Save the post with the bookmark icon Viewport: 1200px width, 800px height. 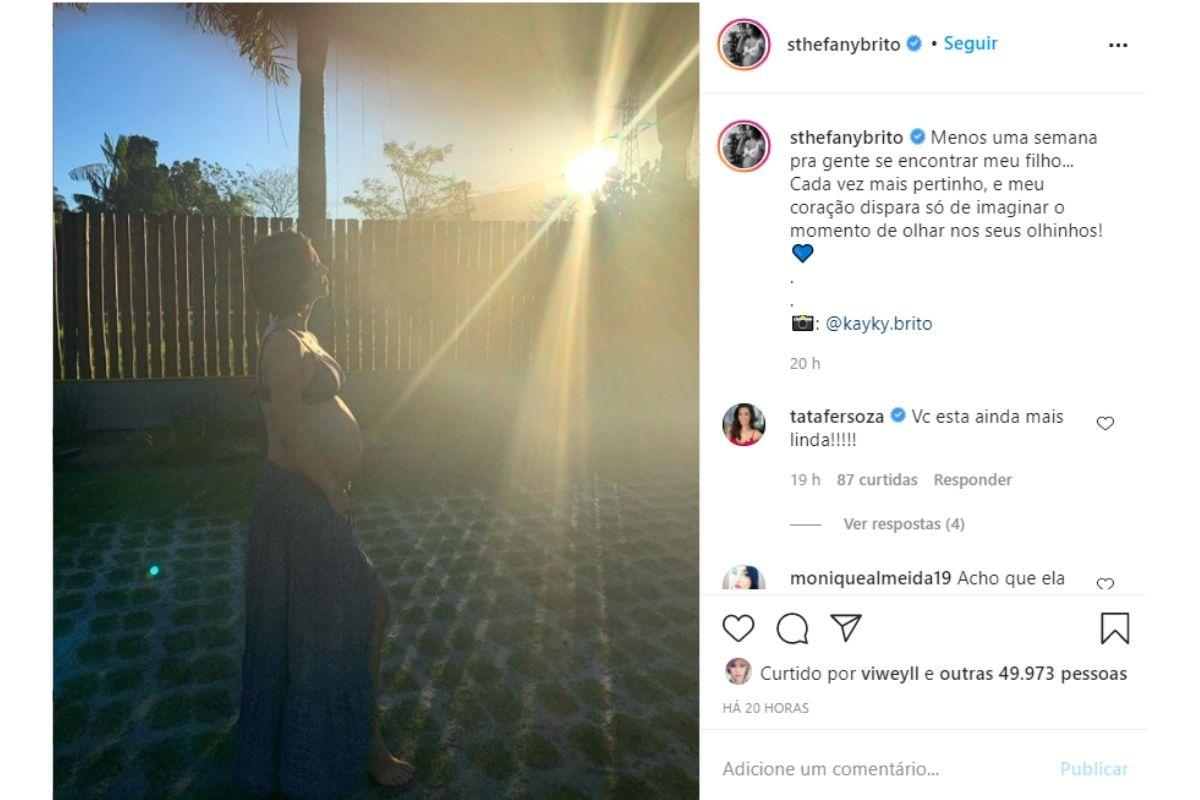click(x=1114, y=628)
